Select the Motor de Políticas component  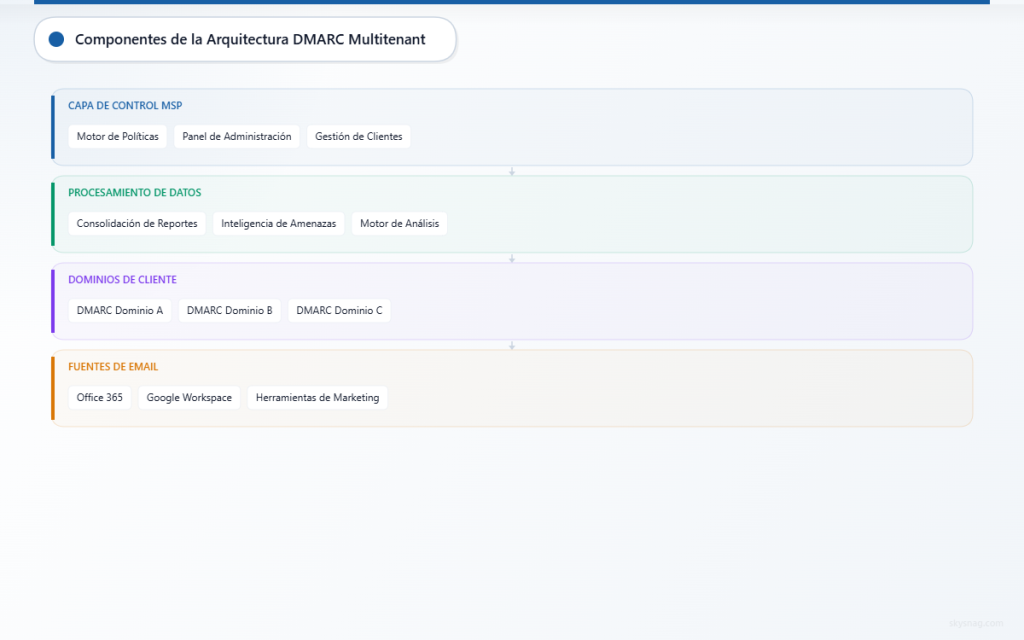117,136
